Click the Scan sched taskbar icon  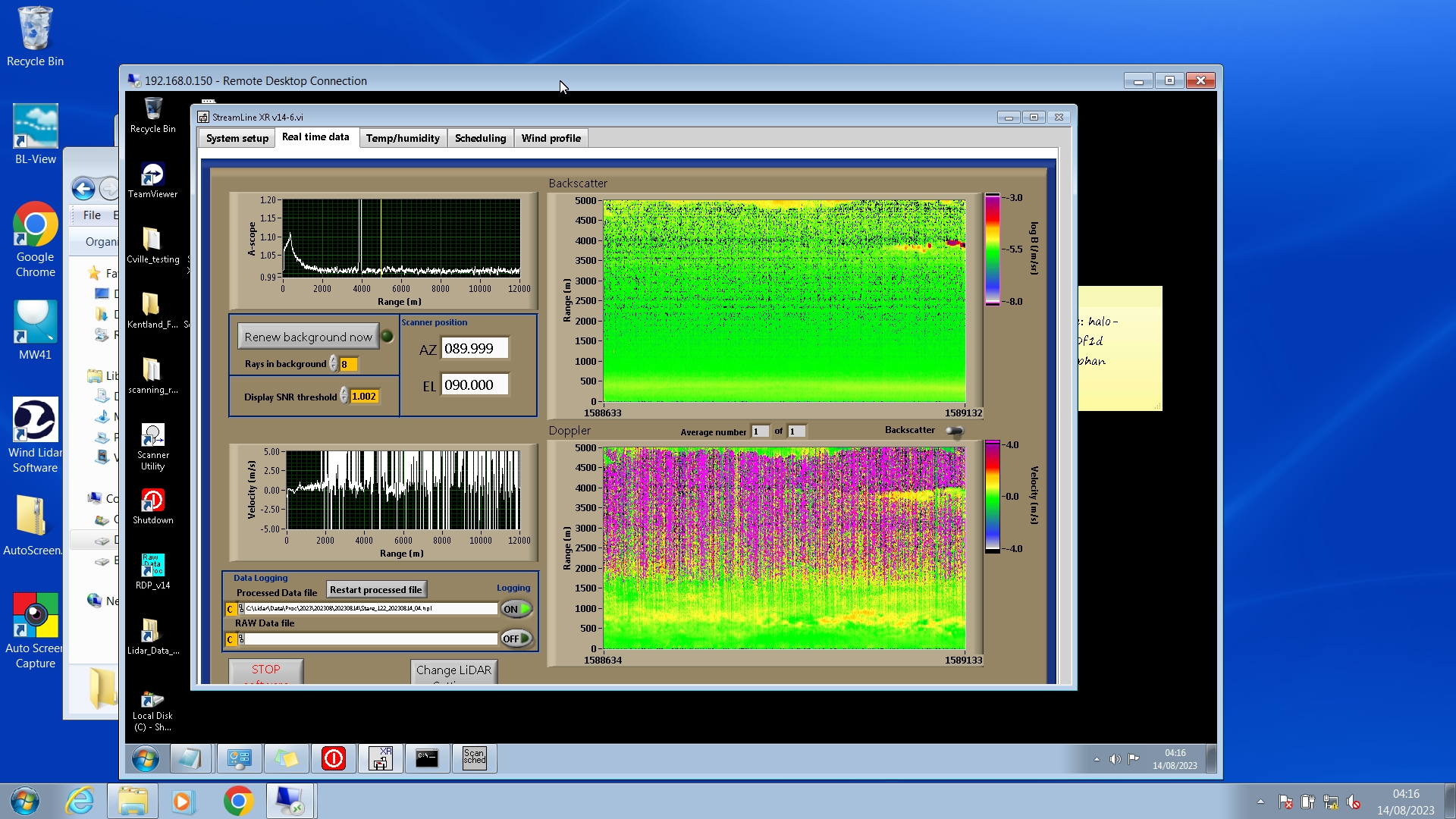click(474, 758)
